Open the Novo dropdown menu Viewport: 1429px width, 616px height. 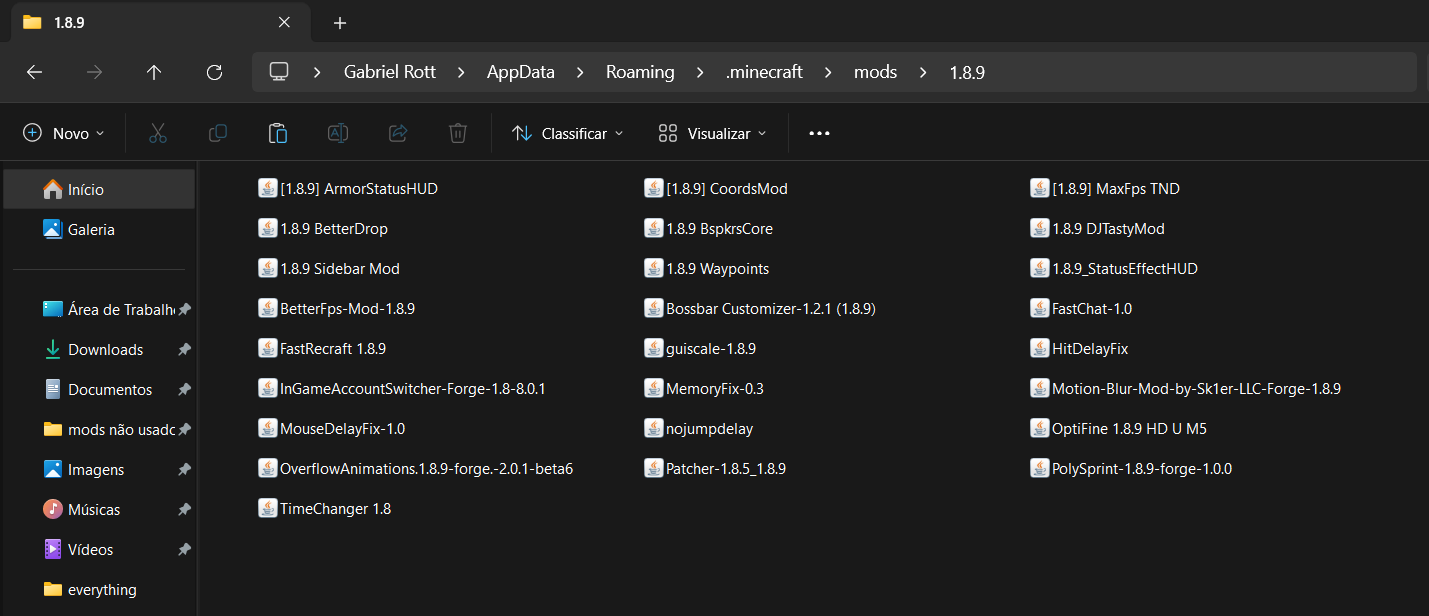tap(64, 133)
